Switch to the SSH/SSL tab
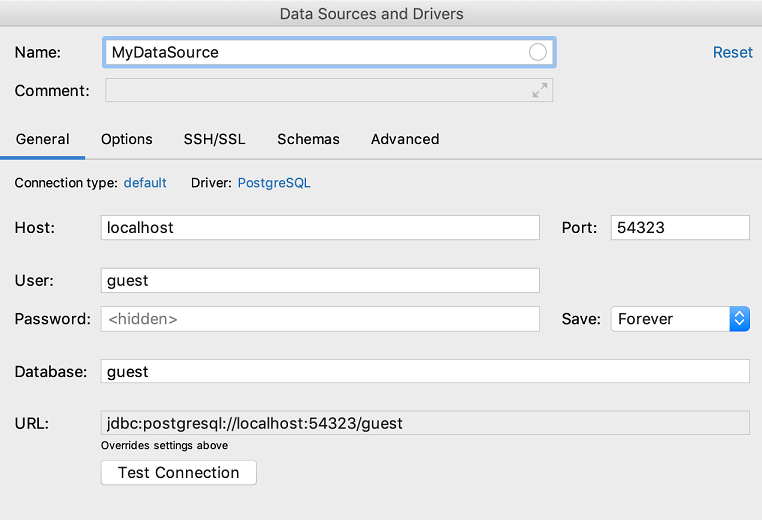 pyautogui.click(x=214, y=139)
